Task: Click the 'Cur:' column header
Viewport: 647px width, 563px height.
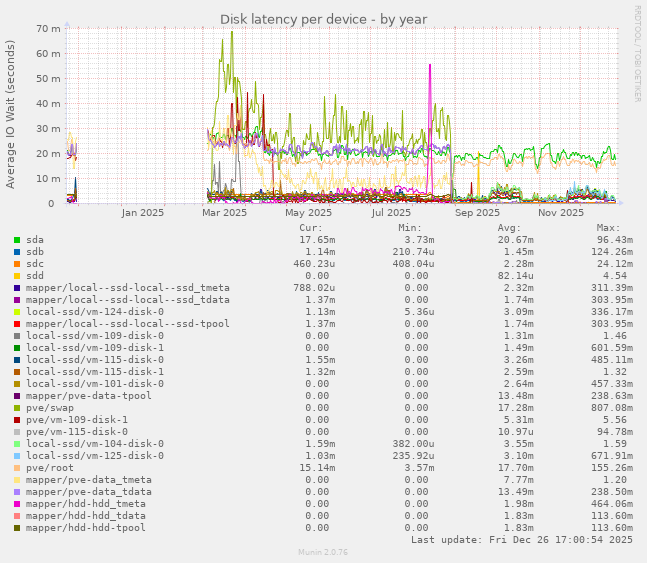Action: click(311, 228)
